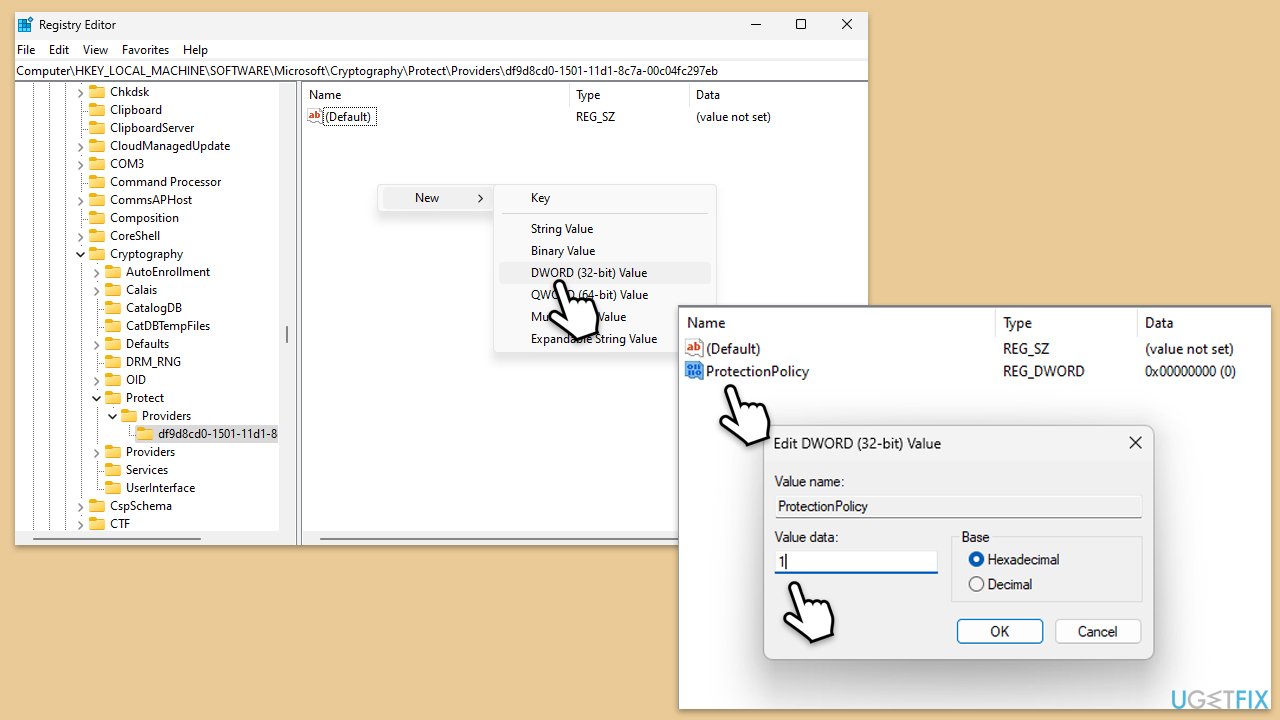Image resolution: width=1280 pixels, height=720 pixels.
Task: Close the Edit DWORD dialog
Action: click(1135, 443)
